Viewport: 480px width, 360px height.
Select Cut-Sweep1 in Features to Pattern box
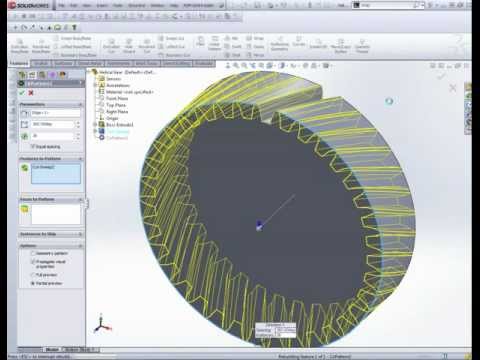(44, 167)
